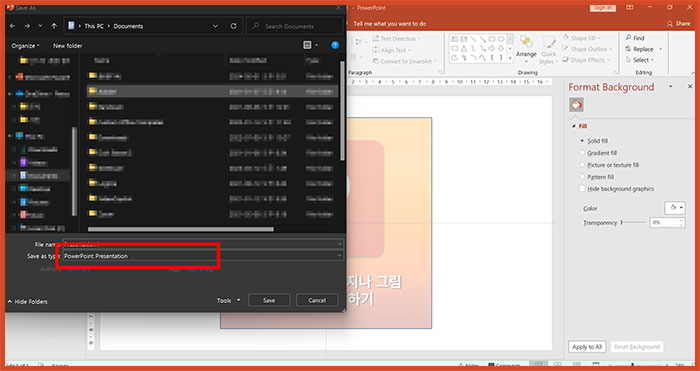700x371 pixels.
Task: Open Text Direction in PowerPoint ribbon
Action: [397, 39]
